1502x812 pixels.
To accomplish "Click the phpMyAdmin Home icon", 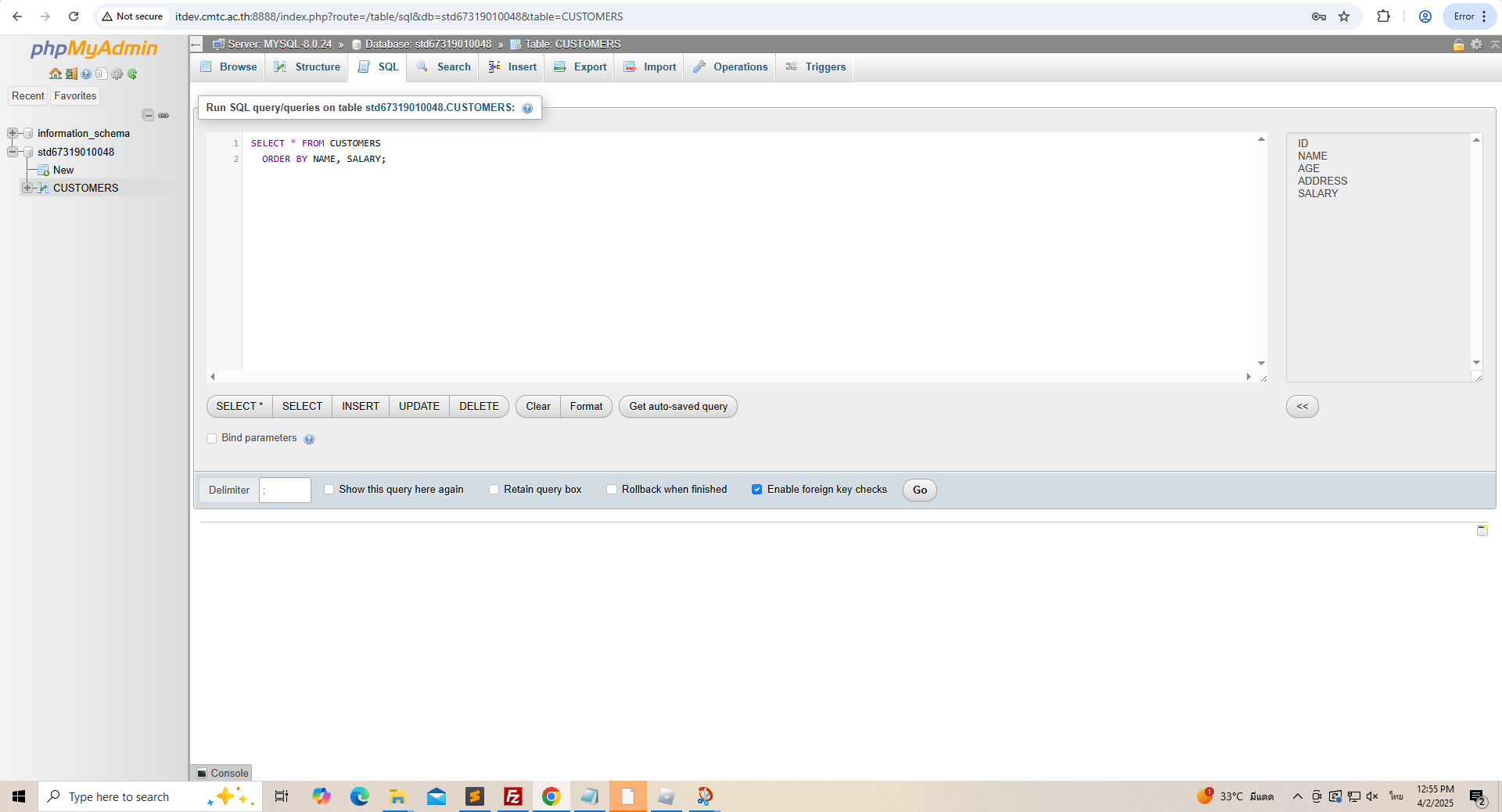I will 55,74.
